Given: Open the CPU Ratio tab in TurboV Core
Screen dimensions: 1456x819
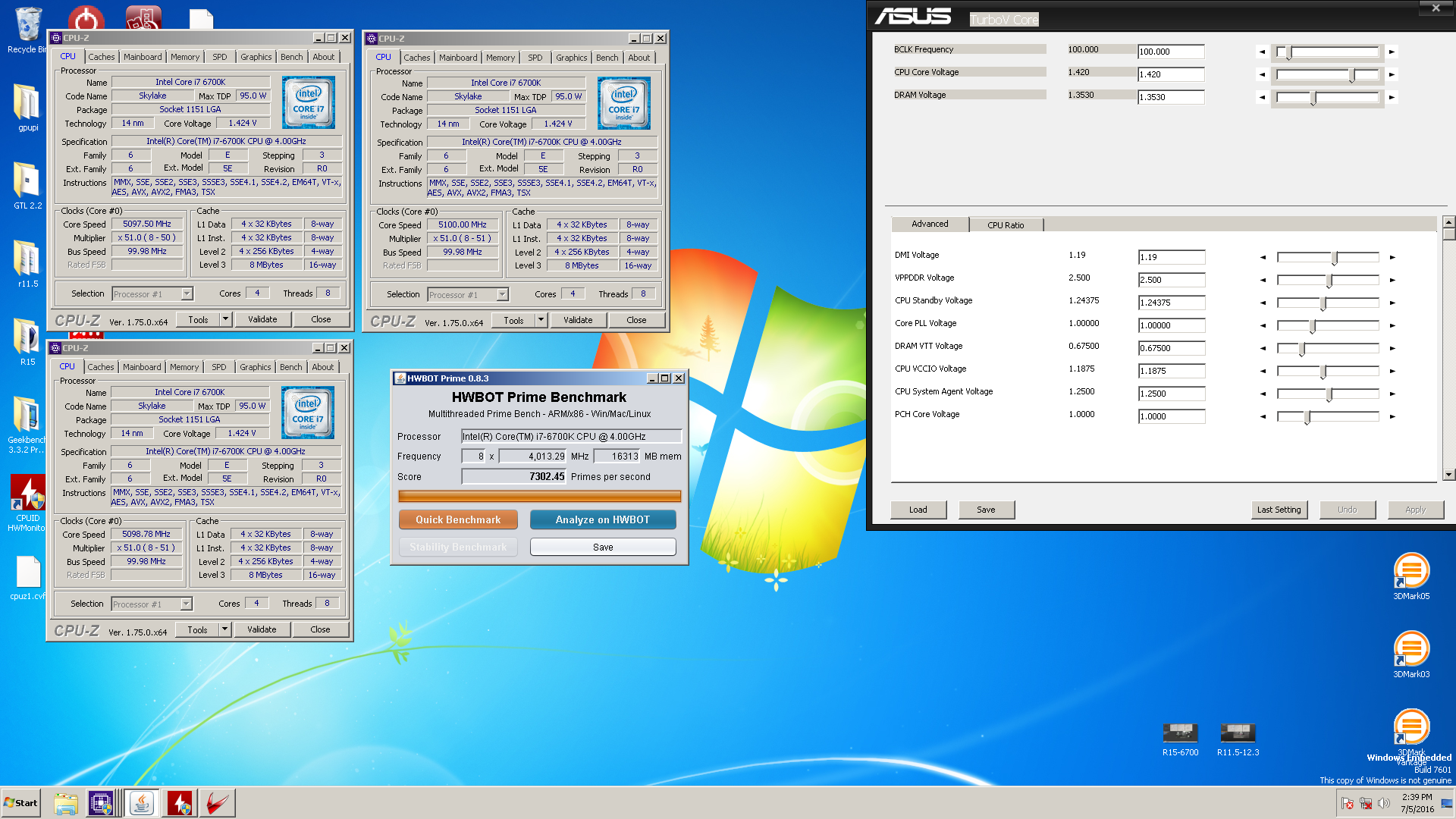Looking at the screenshot, I should [1006, 225].
